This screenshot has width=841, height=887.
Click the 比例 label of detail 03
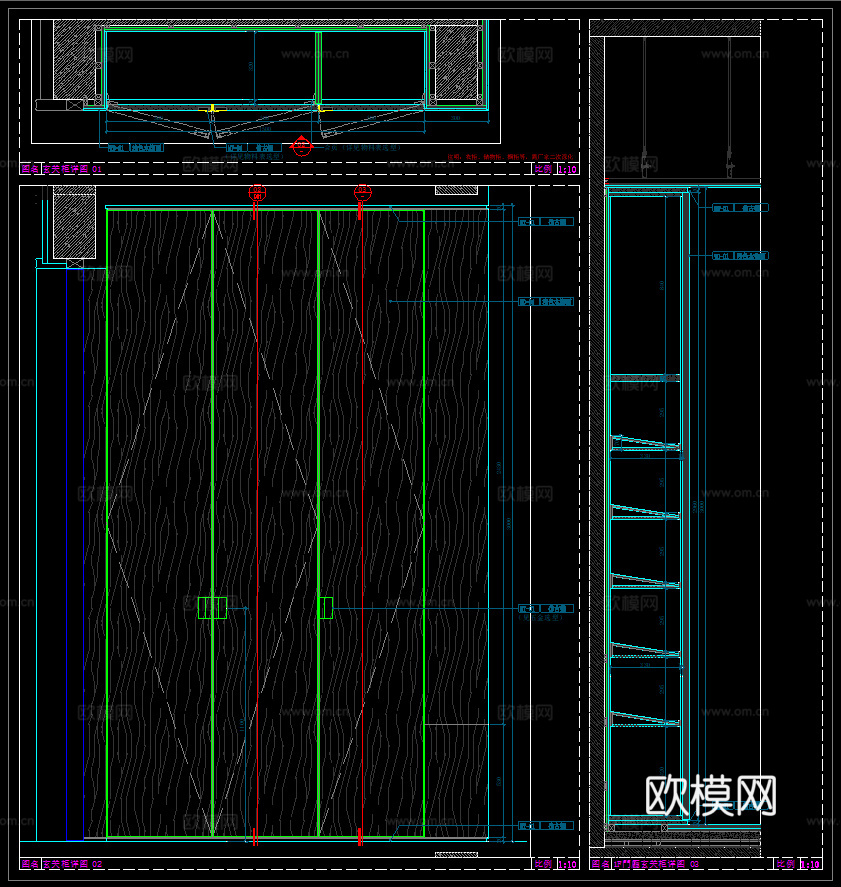click(x=786, y=864)
